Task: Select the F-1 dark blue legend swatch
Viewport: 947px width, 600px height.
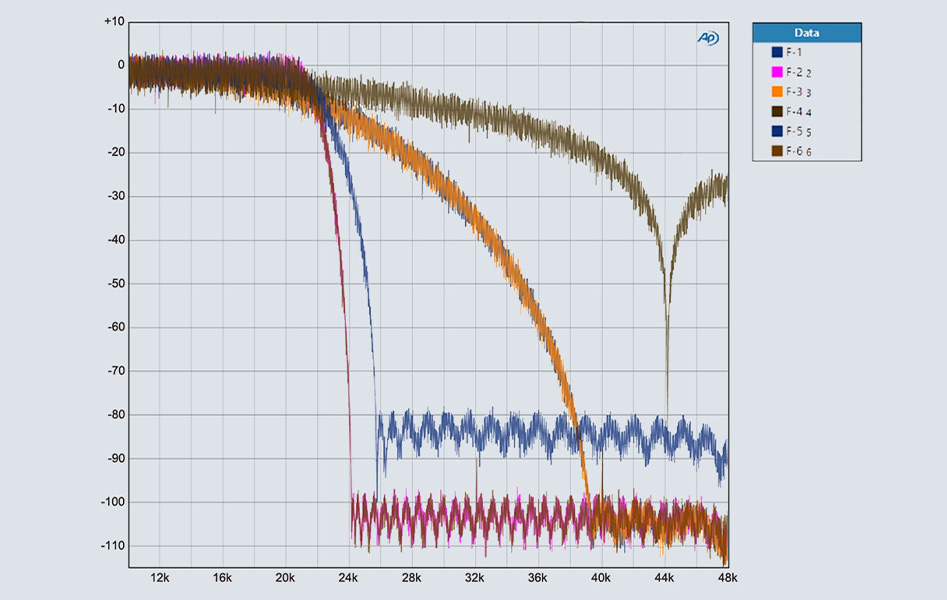Action: [x=777, y=51]
